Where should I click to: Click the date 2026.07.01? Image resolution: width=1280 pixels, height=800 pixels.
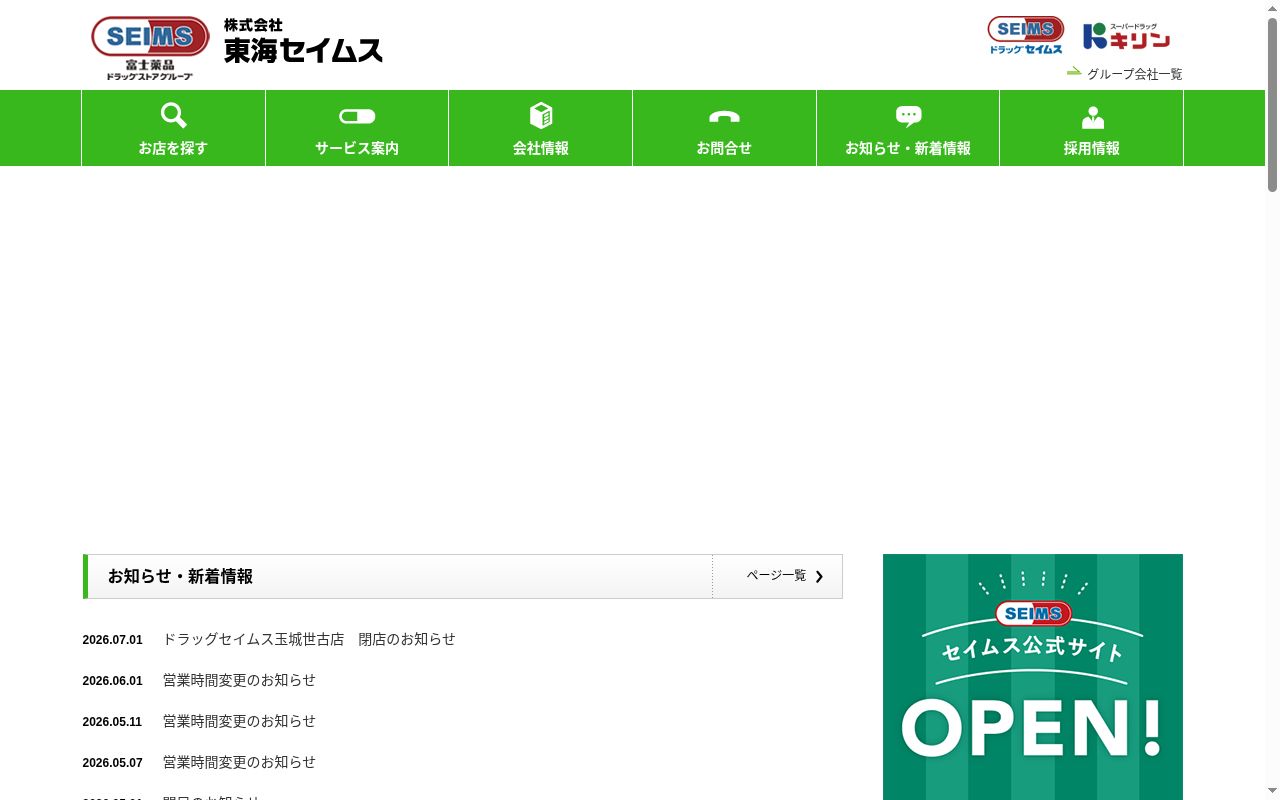click(x=113, y=640)
